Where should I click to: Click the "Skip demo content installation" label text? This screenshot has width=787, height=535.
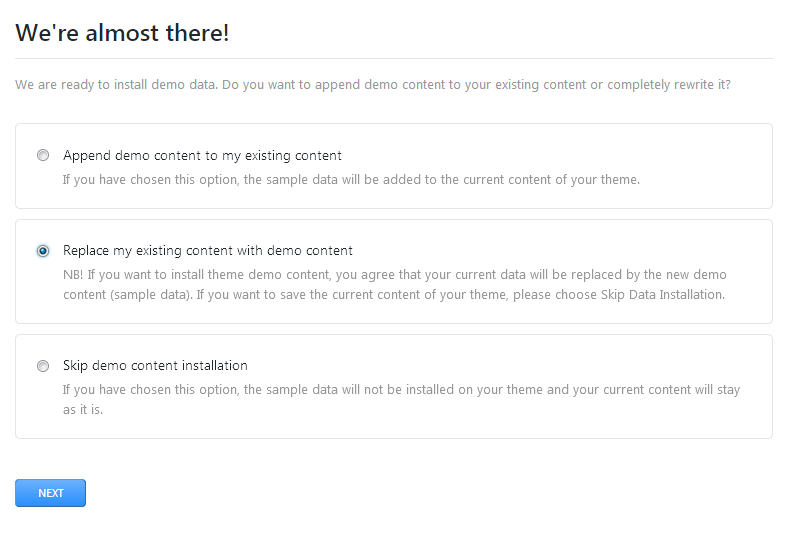[155, 365]
